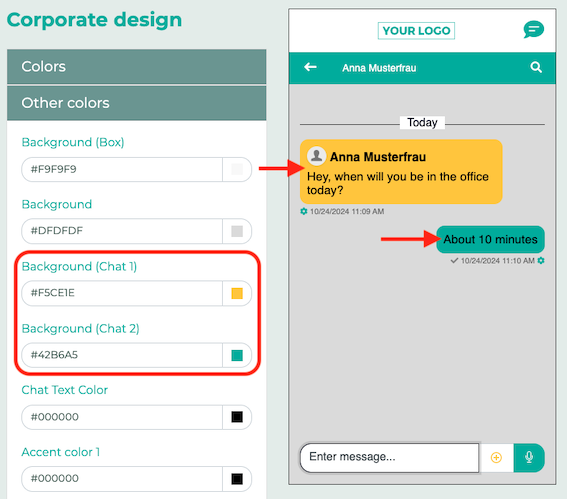
Task: Click the chat bubble icon beside logo
Action: (x=534, y=30)
